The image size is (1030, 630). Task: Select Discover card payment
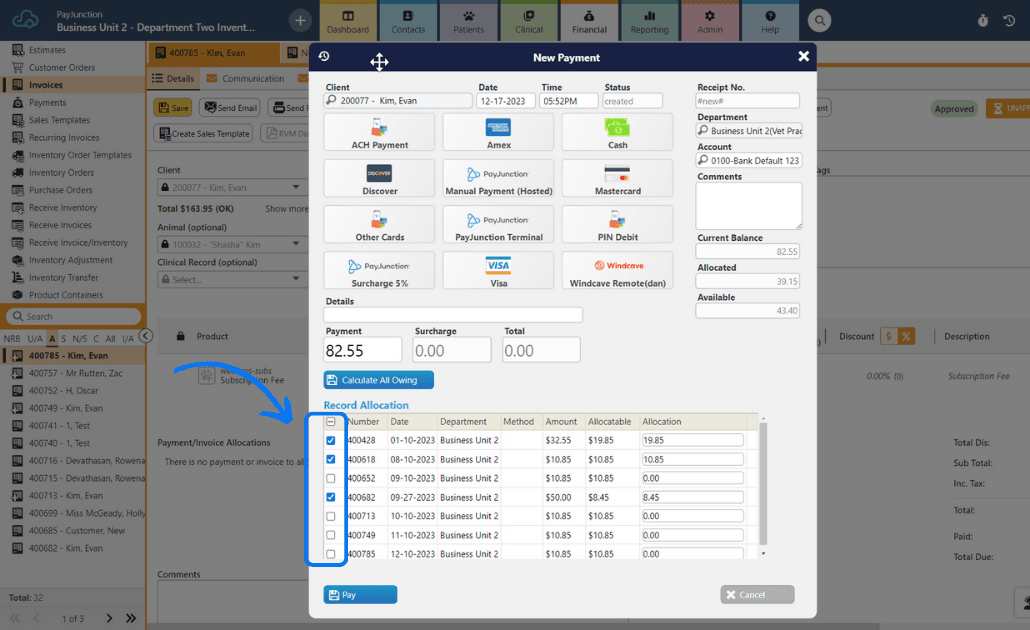click(379, 178)
